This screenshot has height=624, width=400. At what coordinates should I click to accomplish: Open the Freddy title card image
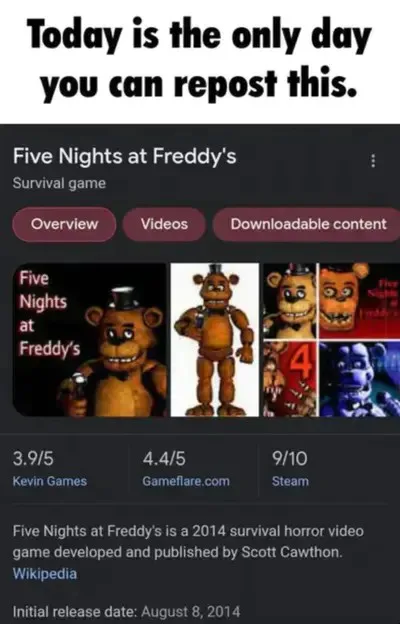90,339
